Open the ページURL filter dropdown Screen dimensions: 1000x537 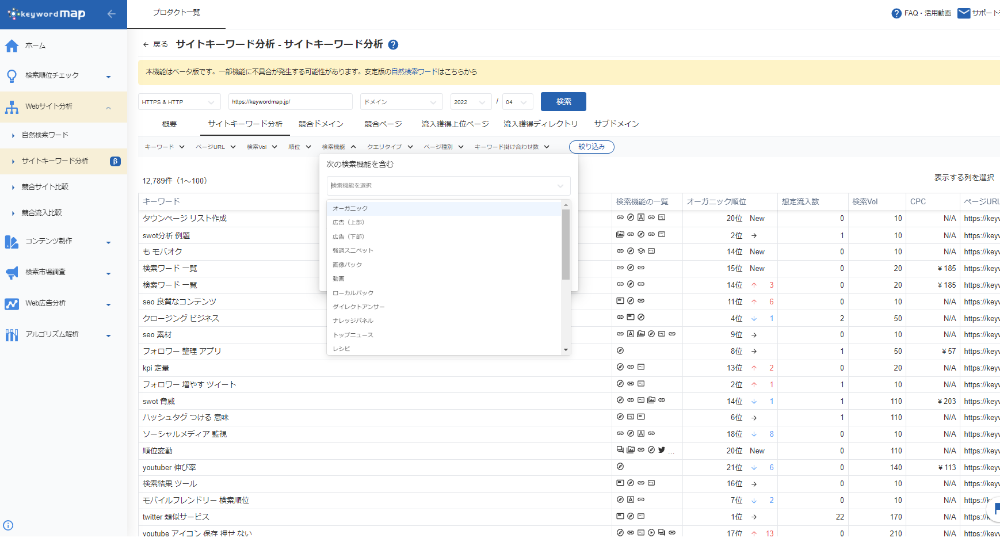coord(216,147)
